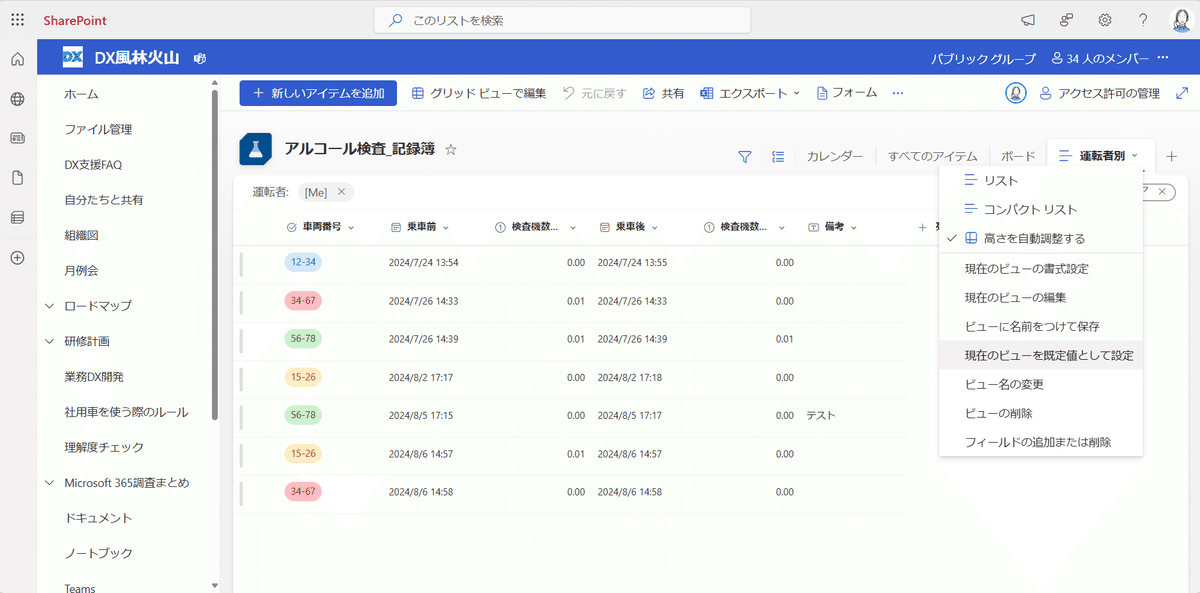Open My files page icon in left rail
The height and width of the screenshot is (593, 1200).
(17, 178)
